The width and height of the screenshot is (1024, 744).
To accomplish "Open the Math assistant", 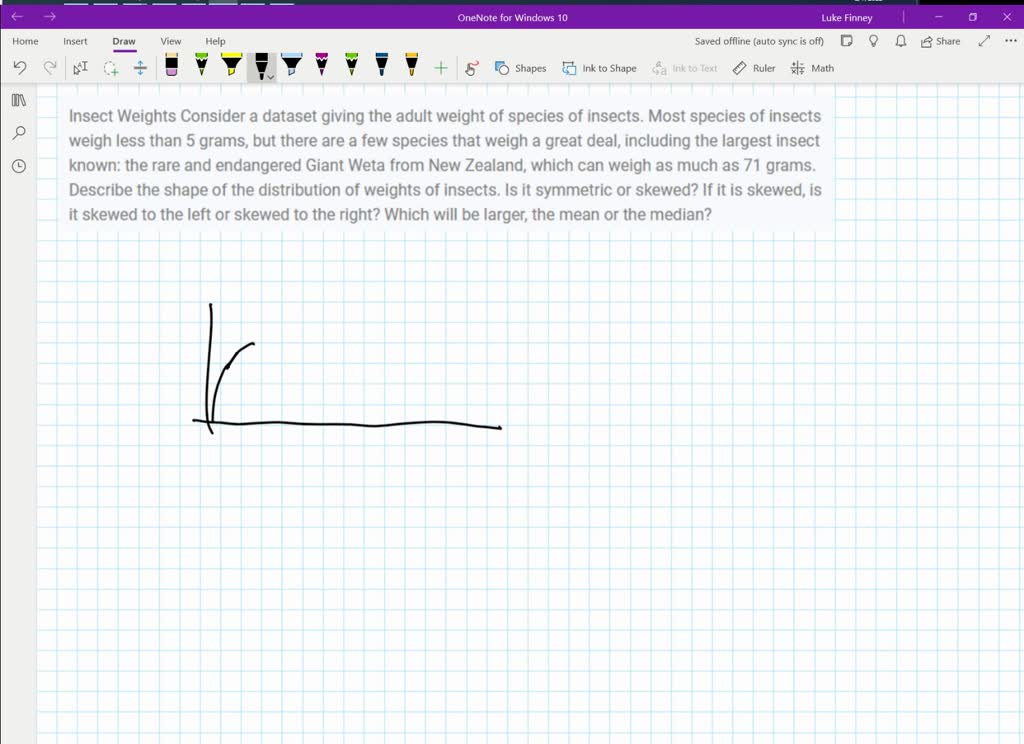I will [812, 68].
